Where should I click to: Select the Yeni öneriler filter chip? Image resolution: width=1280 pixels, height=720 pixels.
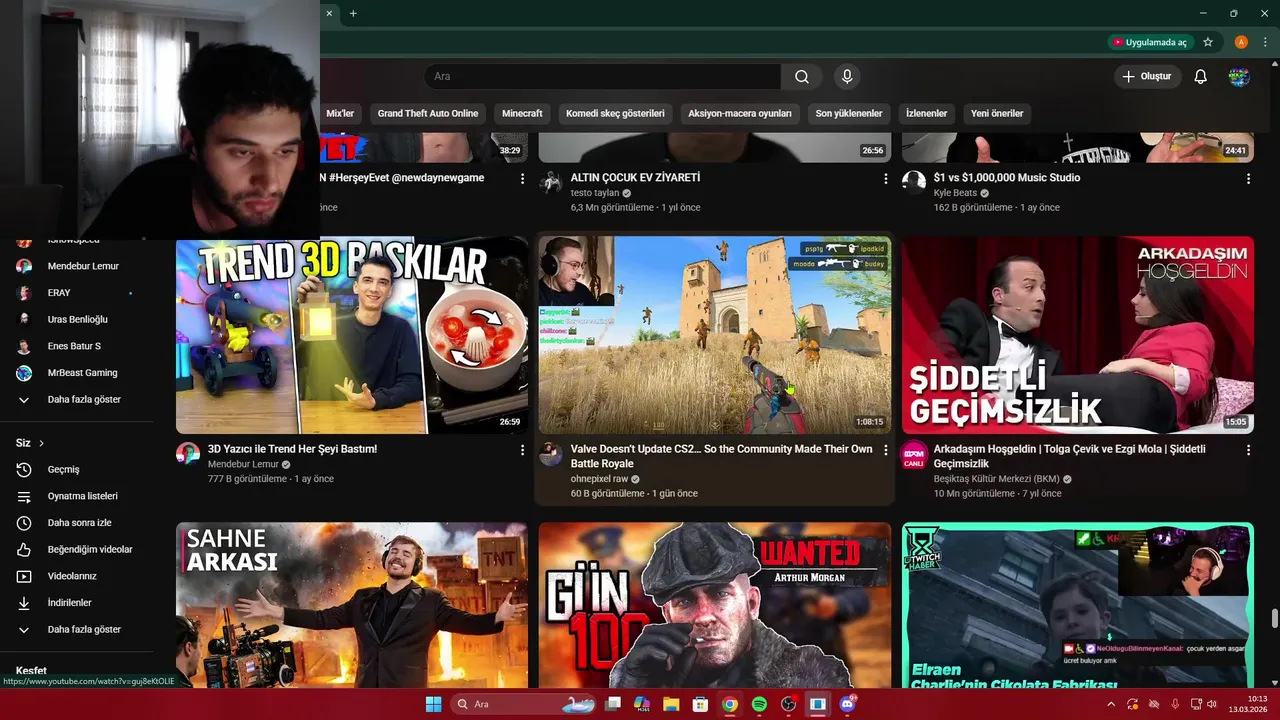[997, 113]
